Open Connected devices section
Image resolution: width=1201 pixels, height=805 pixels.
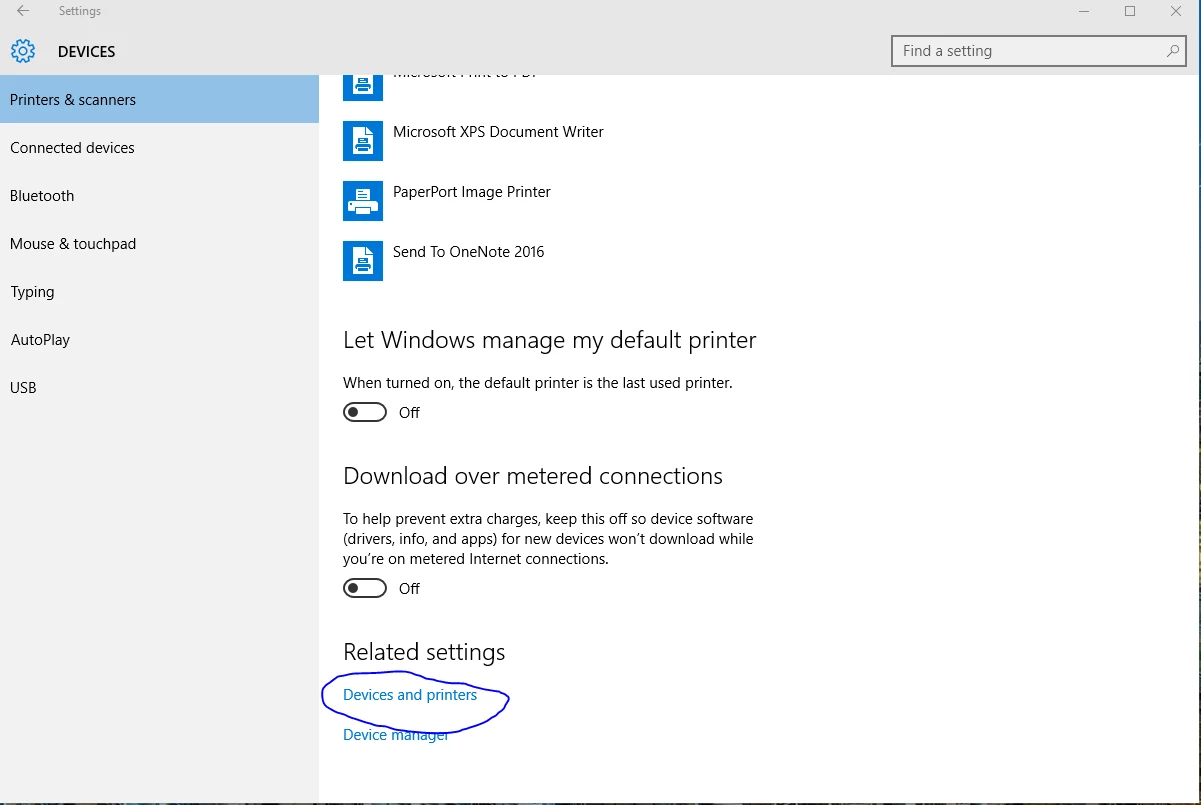159,148
